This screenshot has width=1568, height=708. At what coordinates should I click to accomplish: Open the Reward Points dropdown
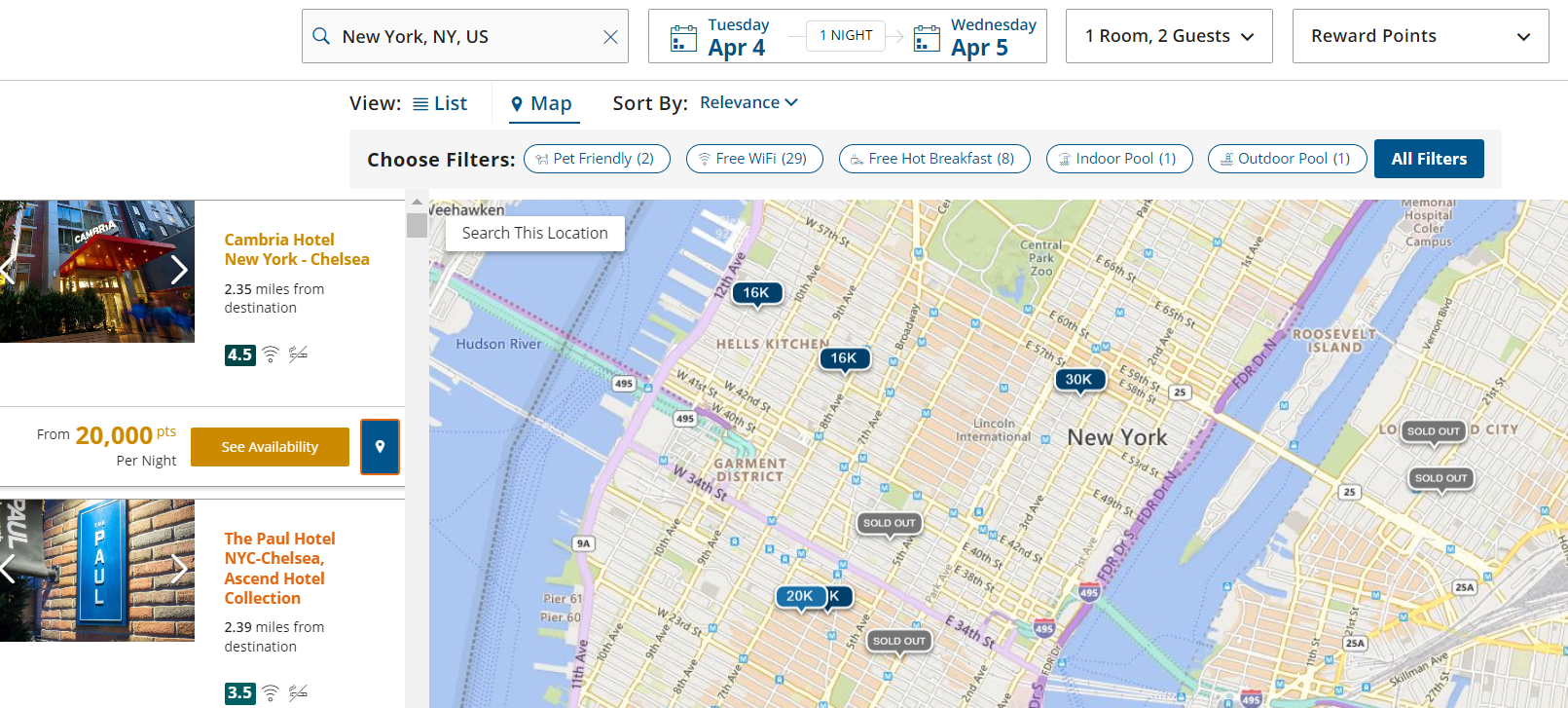point(1419,36)
